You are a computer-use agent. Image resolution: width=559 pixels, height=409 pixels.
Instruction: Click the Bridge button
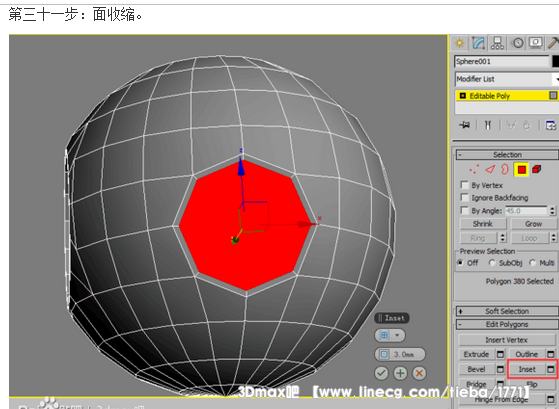pyautogui.click(x=476, y=384)
